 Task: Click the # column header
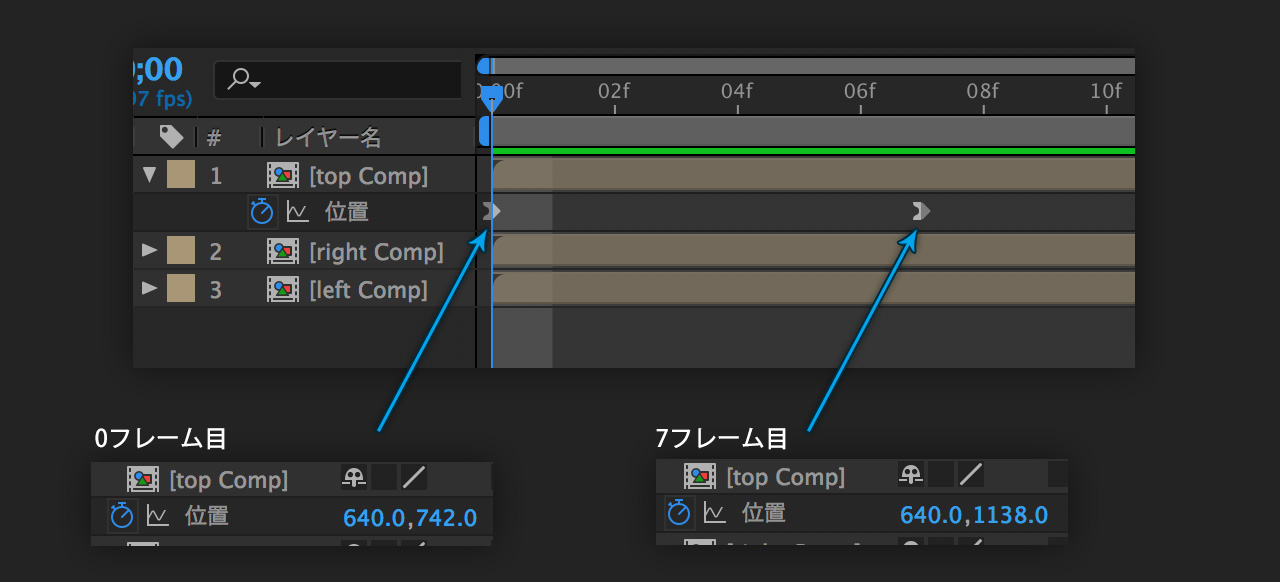click(x=213, y=137)
